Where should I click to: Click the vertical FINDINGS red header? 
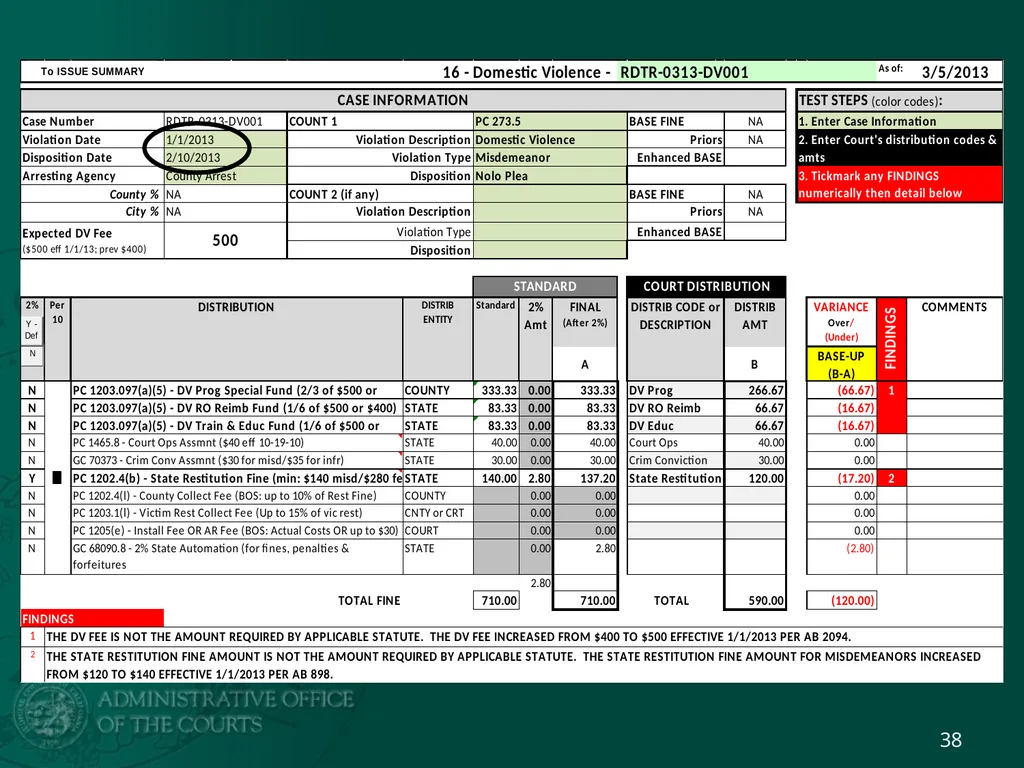(x=891, y=339)
